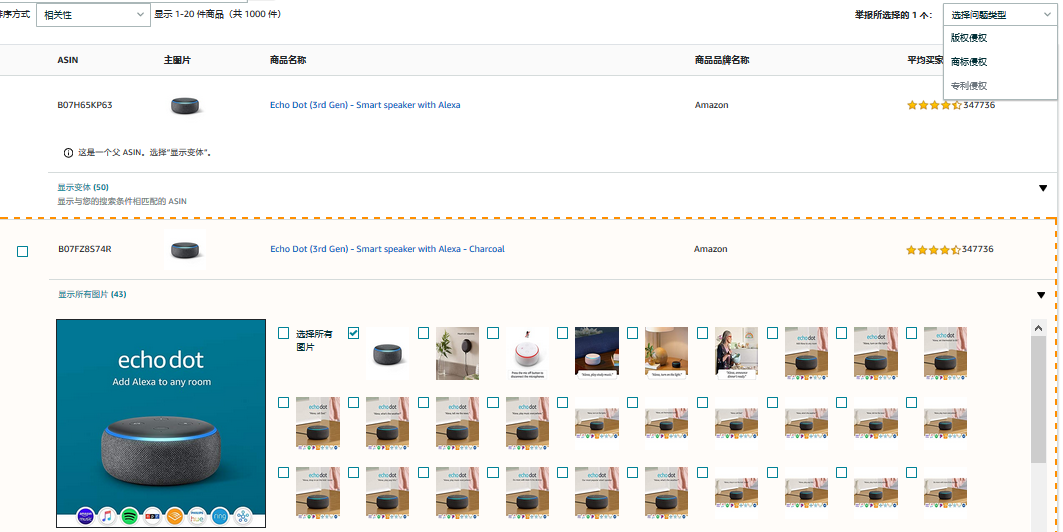
Task: Click review count 347736 in B07H65KP63 row
Action: click(979, 105)
